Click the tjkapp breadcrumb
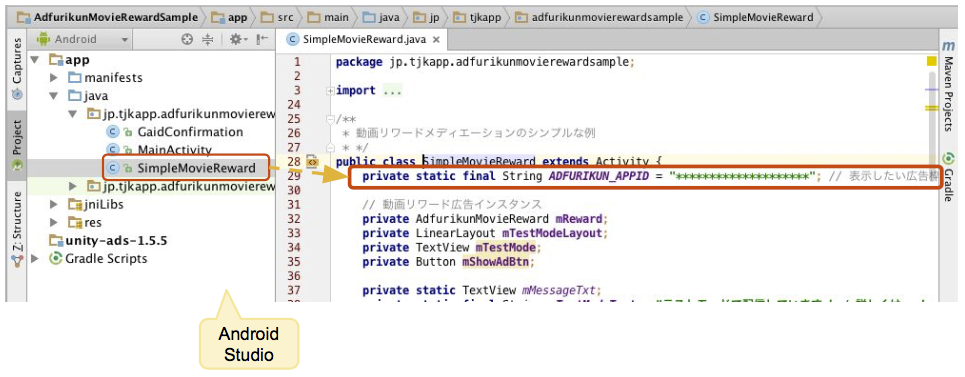 click(x=478, y=17)
